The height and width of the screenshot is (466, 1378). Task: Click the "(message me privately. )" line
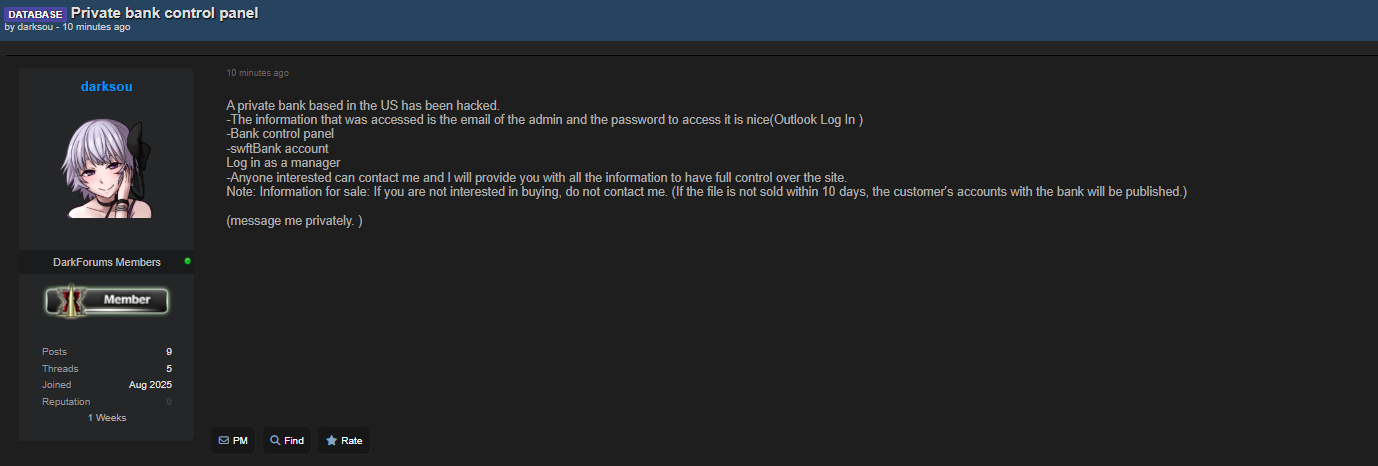click(x=294, y=220)
